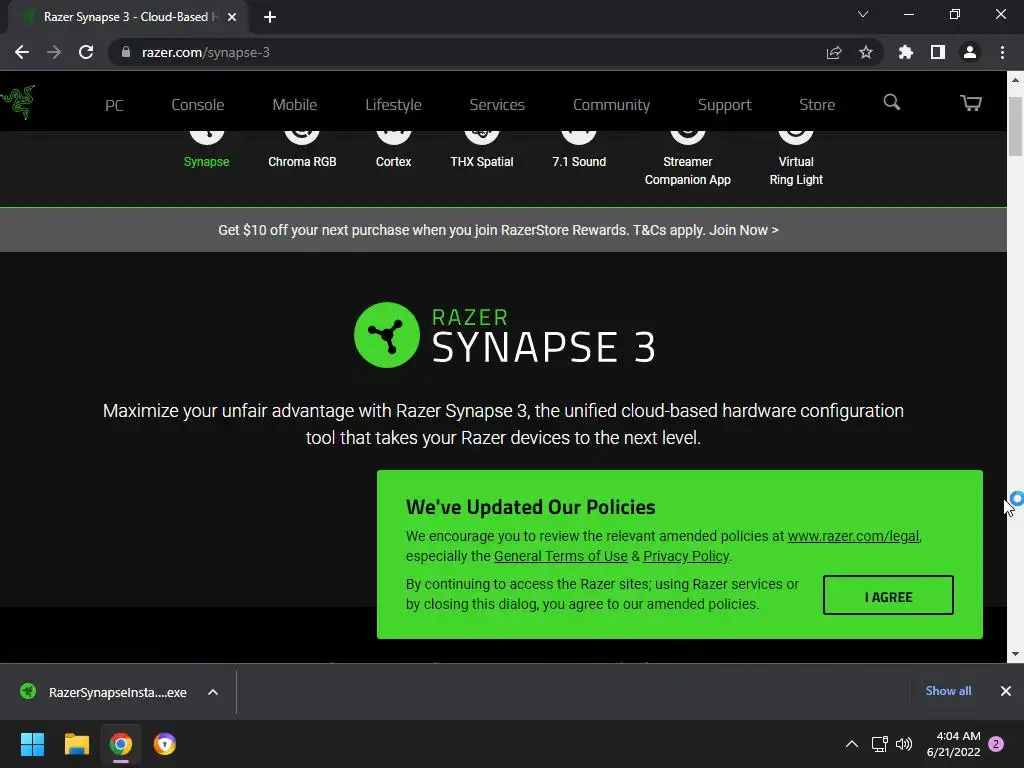Viewport: 1024px width, 768px height.
Task: Open the 7.1 Sound software icon
Action: [x=579, y=136]
